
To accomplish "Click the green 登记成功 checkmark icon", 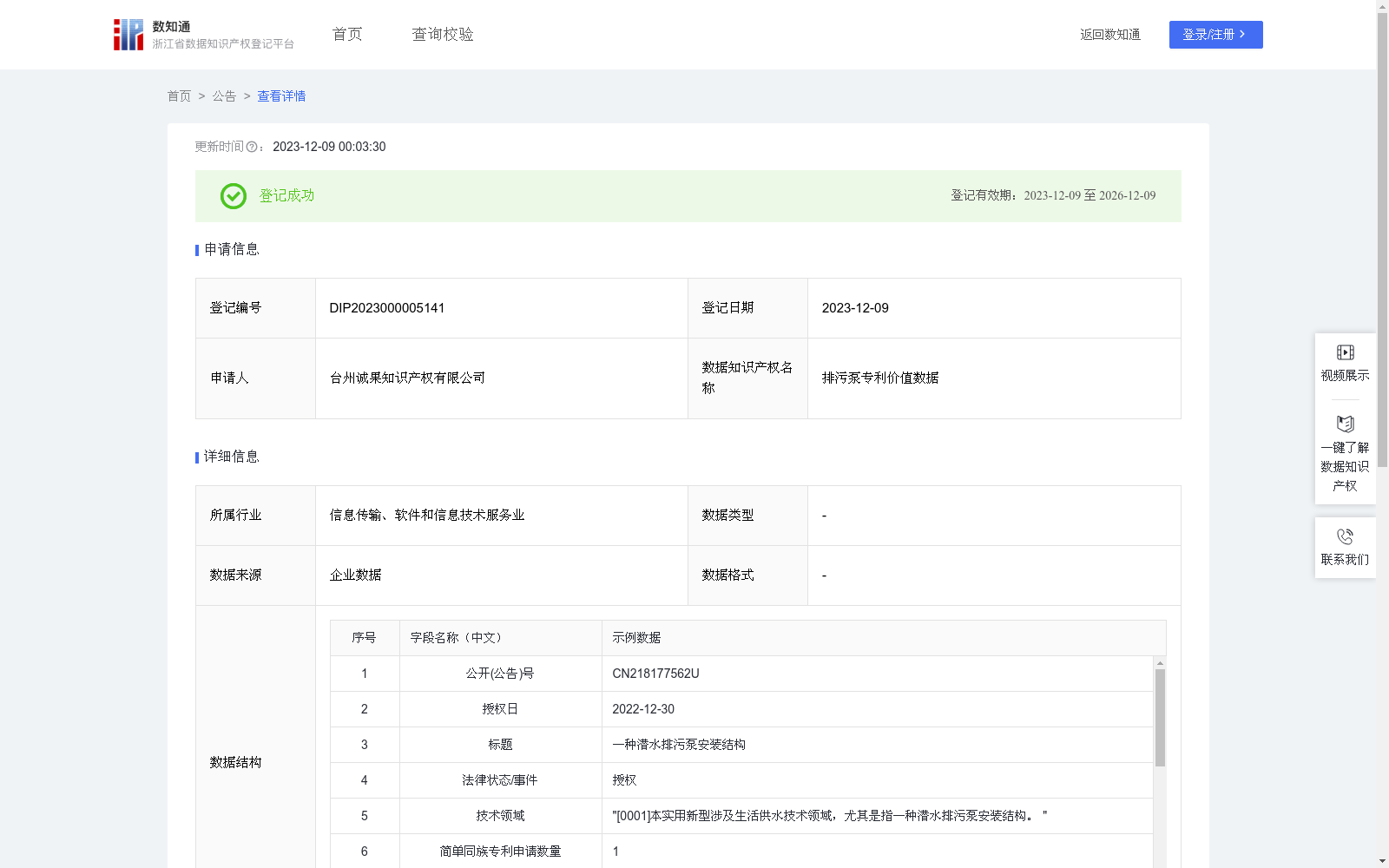I will point(234,196).
